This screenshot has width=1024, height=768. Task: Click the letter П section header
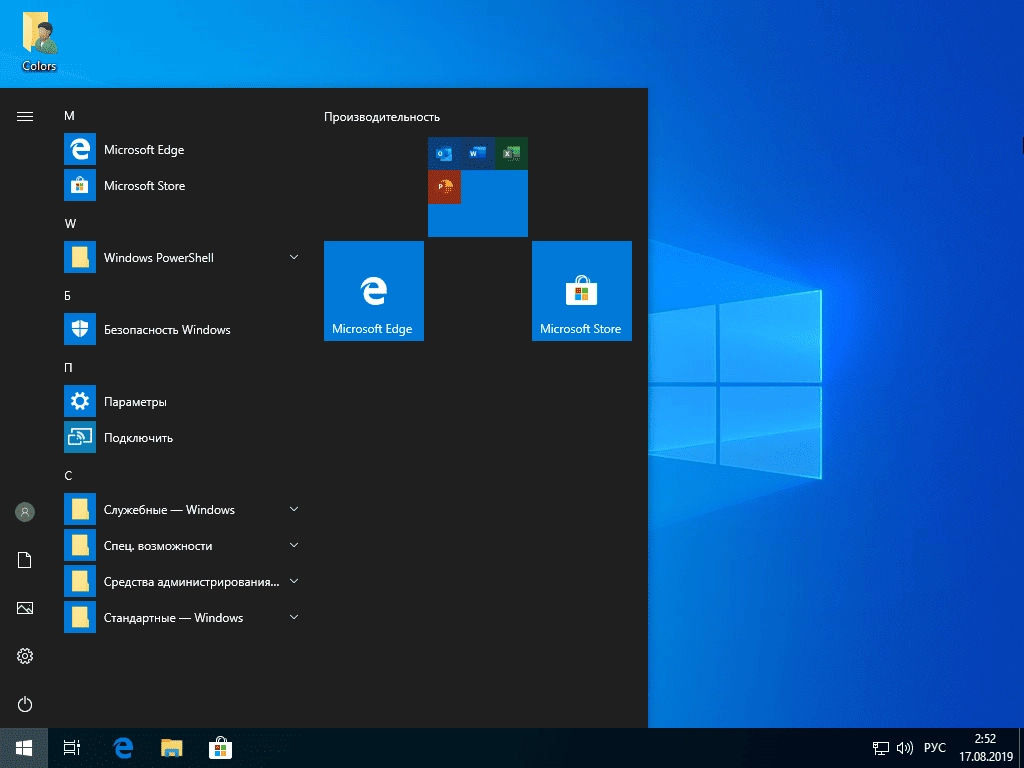tap(68, 368)
